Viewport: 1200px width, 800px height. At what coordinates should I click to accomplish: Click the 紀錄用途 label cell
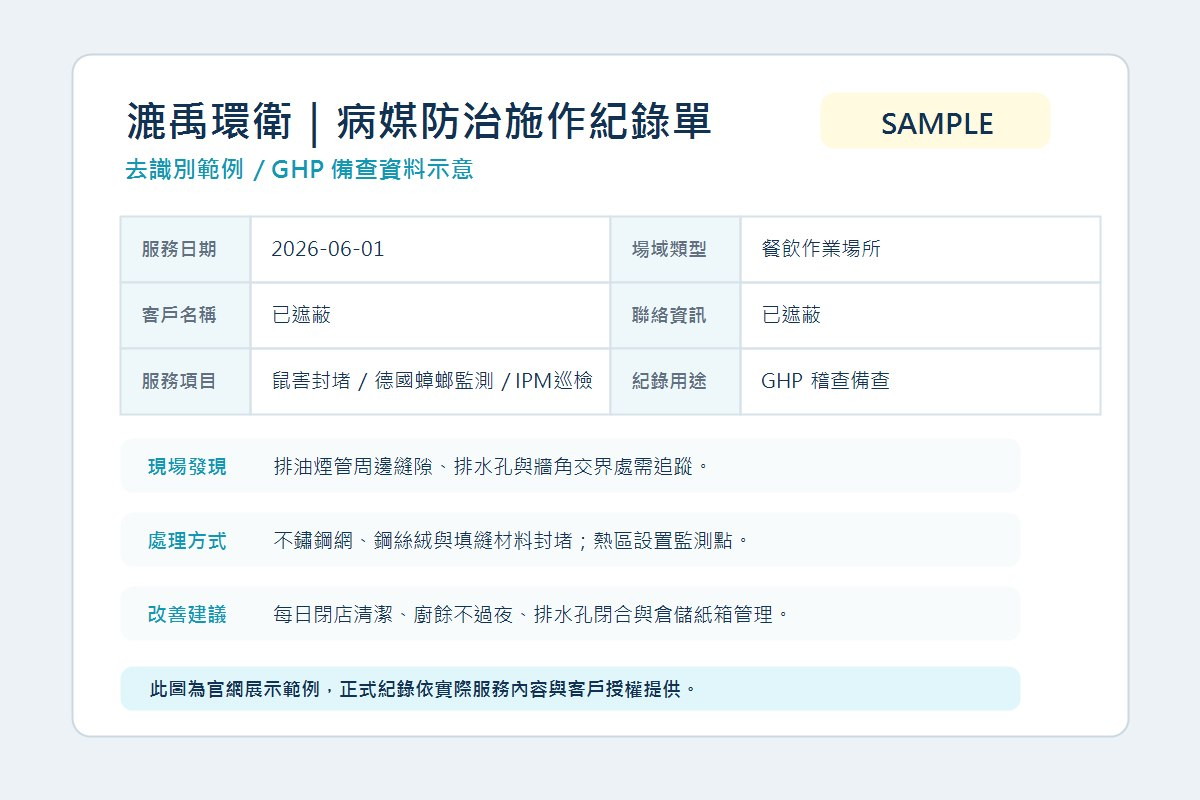click(675, 381)
